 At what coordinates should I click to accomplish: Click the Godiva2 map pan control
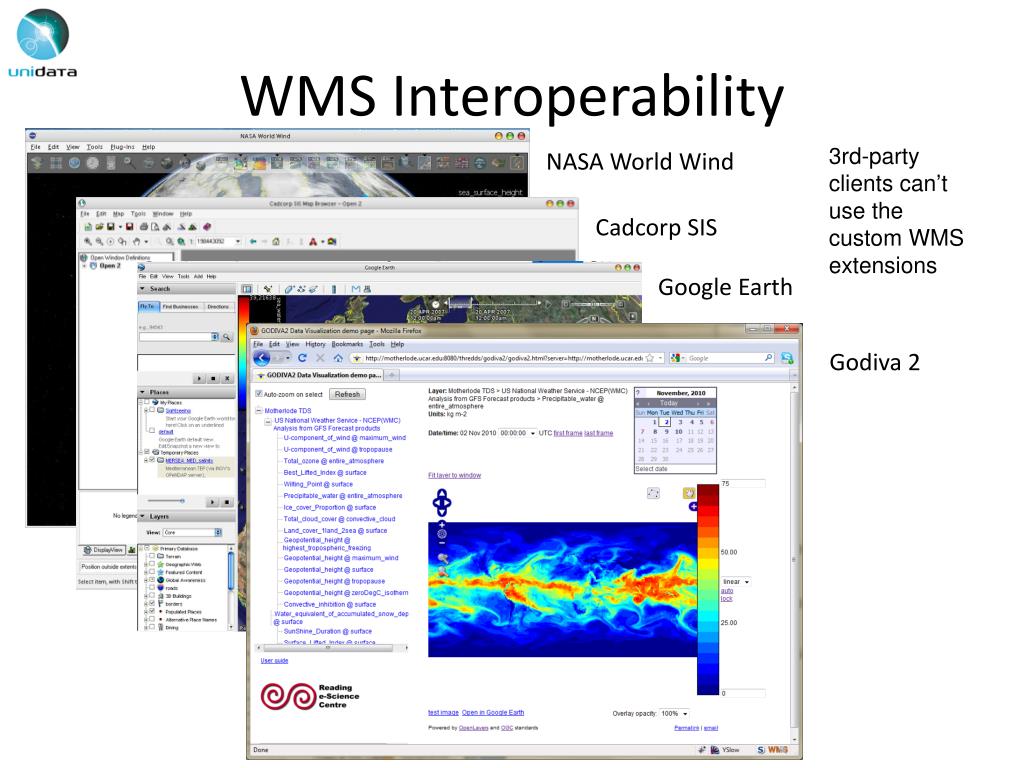[x=442, y=502]
